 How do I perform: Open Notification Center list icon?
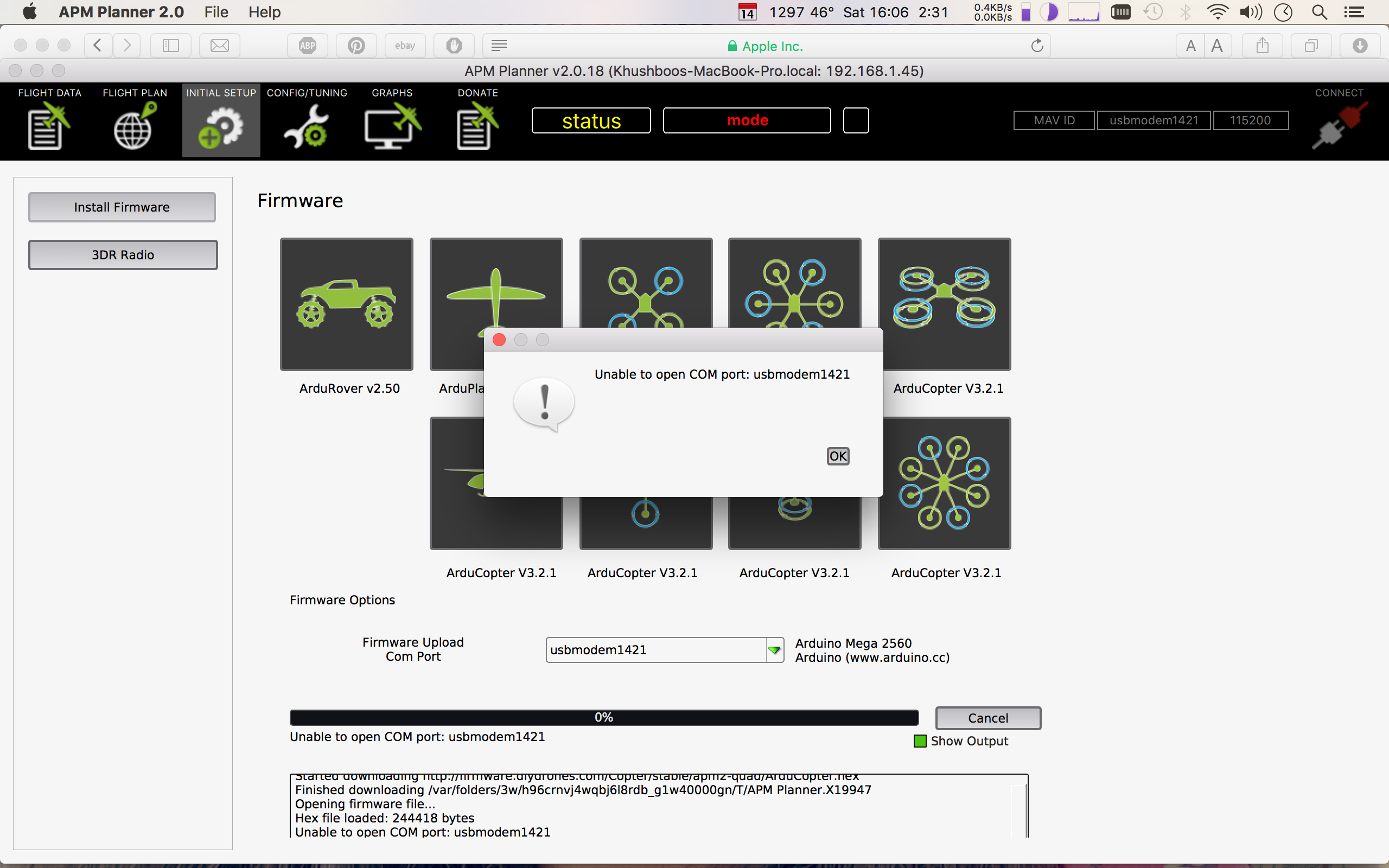[x=1355, y=12]
